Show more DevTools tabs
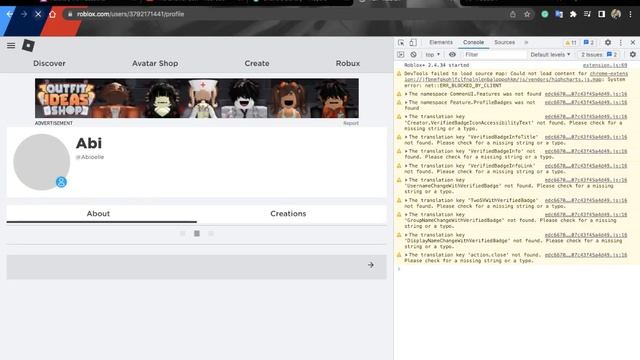640x360 pixels. pos(526,42)
